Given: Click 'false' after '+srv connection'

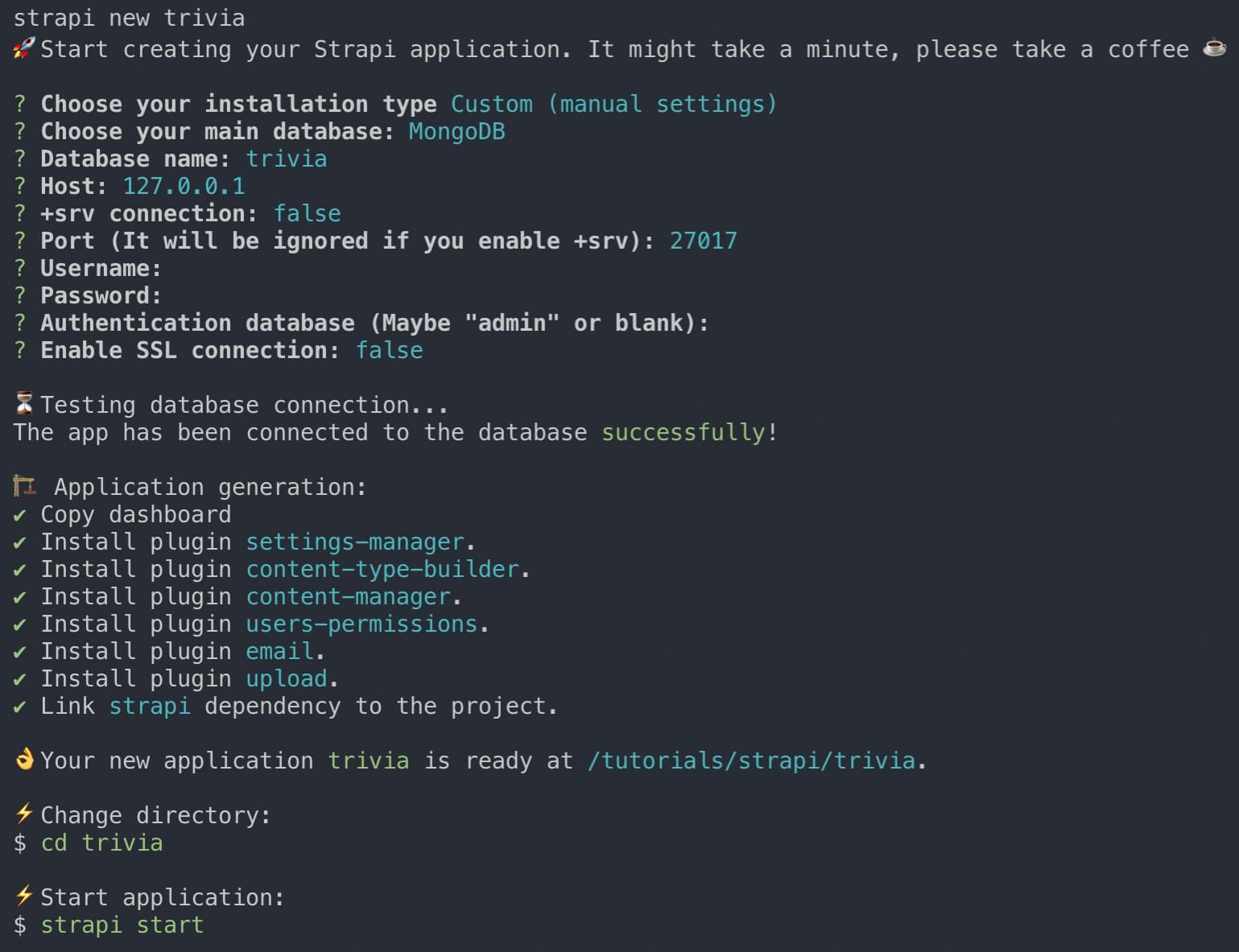Looking at the screenshot, I should point(308,213).
